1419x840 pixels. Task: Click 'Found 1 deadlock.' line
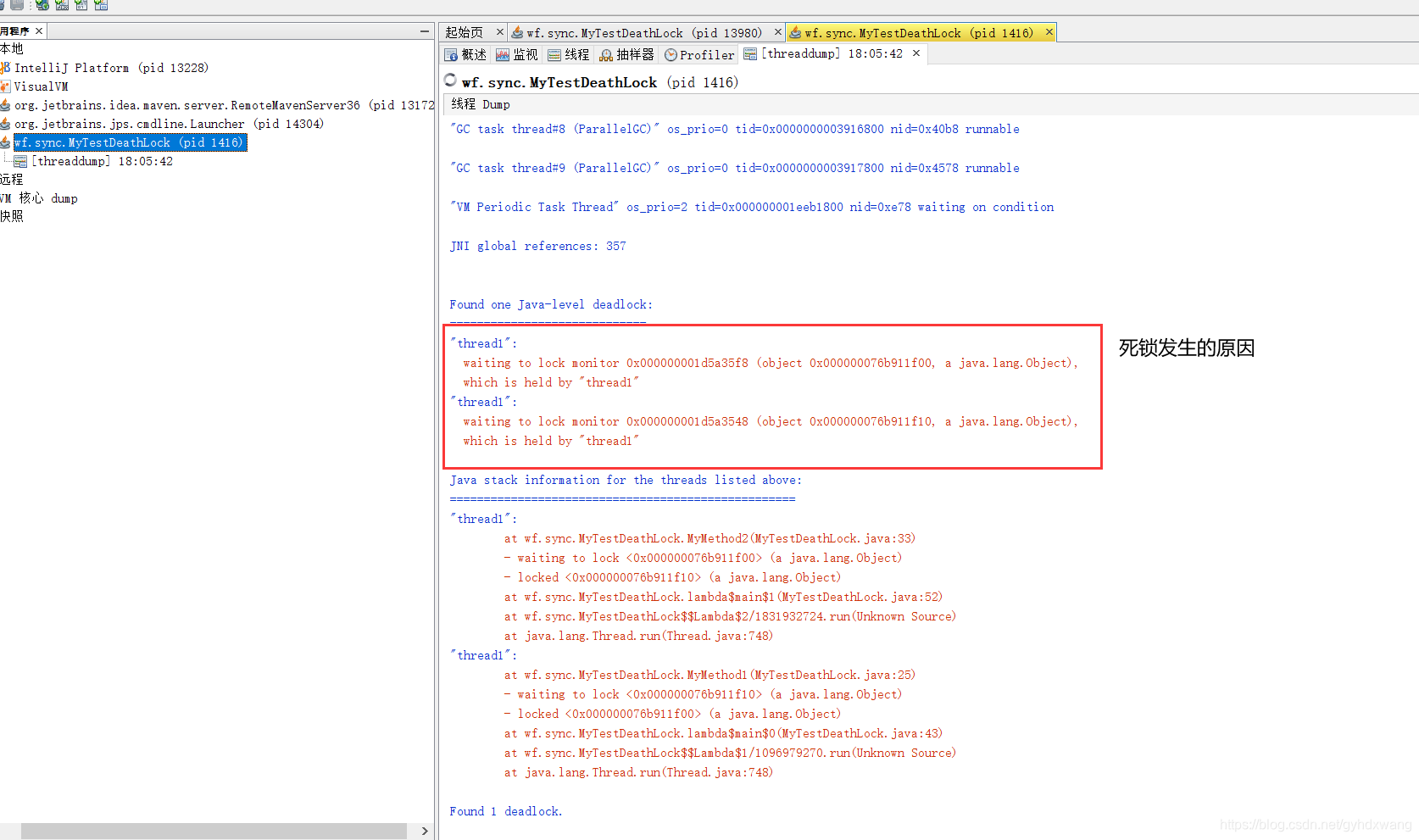click(x=506, y=812)
